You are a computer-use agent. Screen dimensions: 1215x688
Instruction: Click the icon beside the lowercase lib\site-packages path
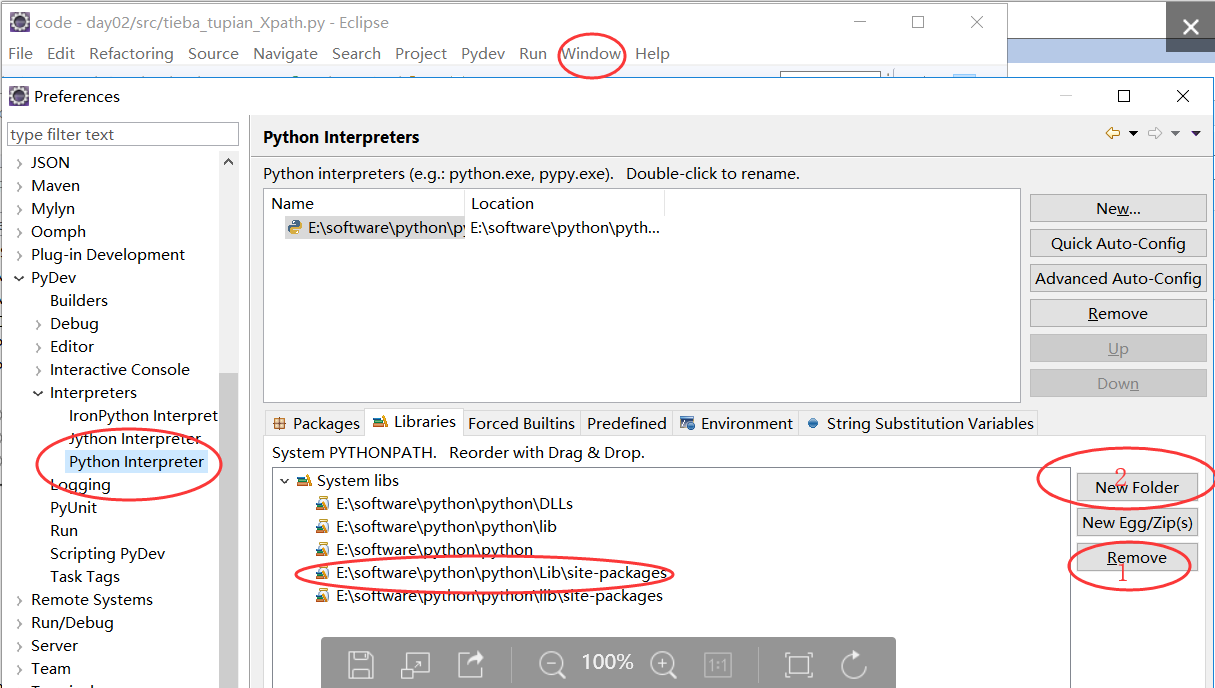(x=323, y=596)
